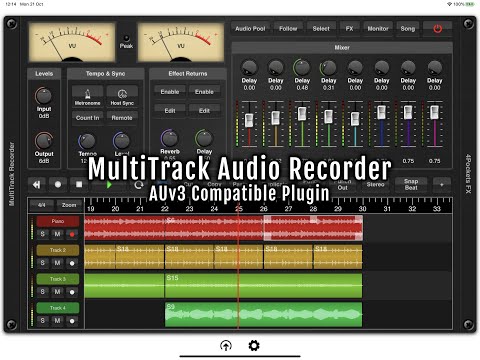Viewport: 480px width, 360px height.
Task: Click the Count In button
Action: click(87, 118)
